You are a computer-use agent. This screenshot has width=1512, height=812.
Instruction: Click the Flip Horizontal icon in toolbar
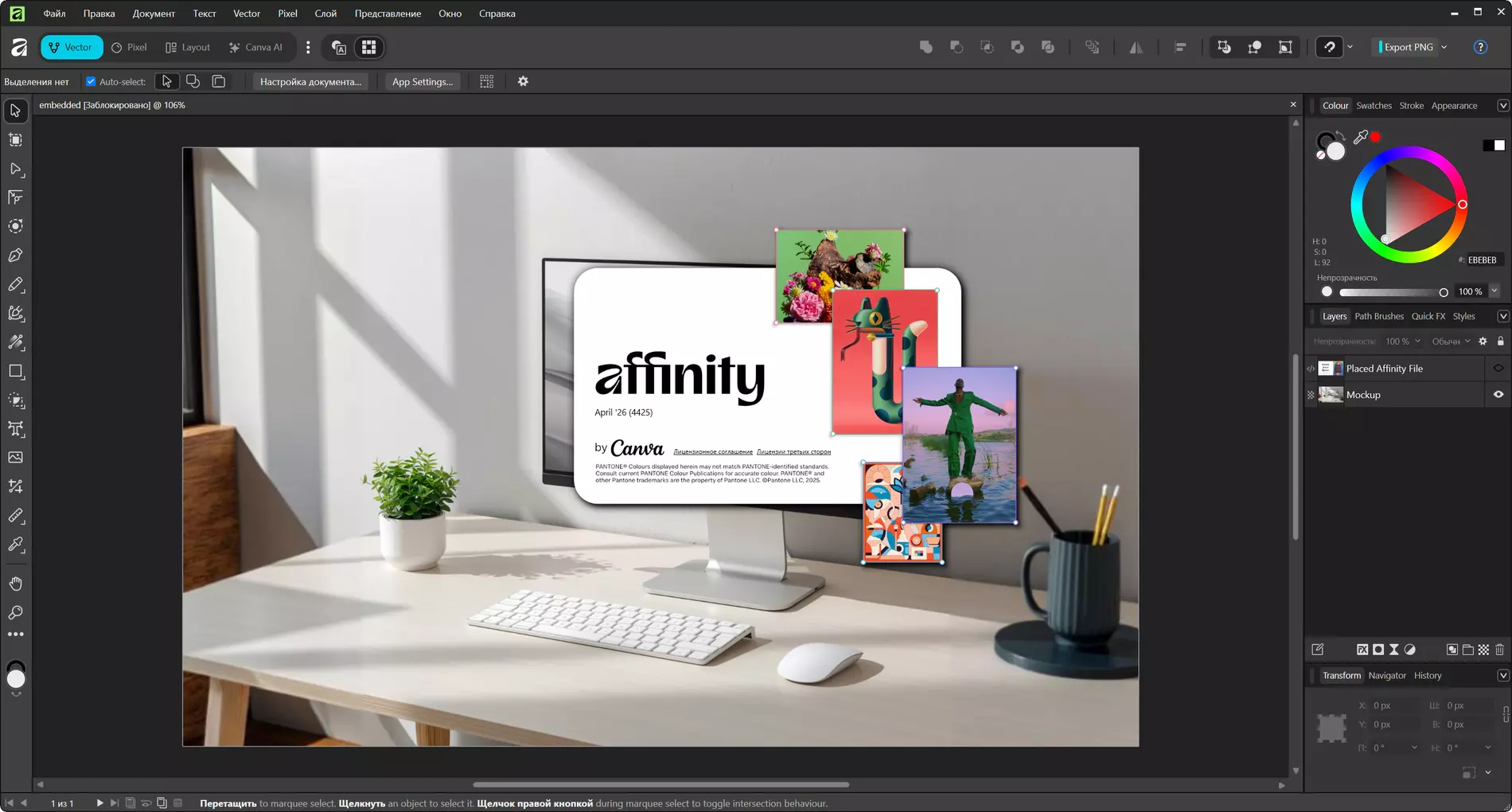click(1136, 47)
